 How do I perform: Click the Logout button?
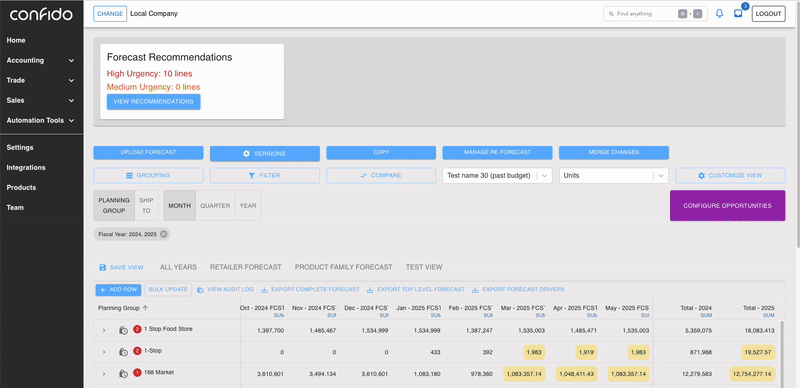(768, 14)
